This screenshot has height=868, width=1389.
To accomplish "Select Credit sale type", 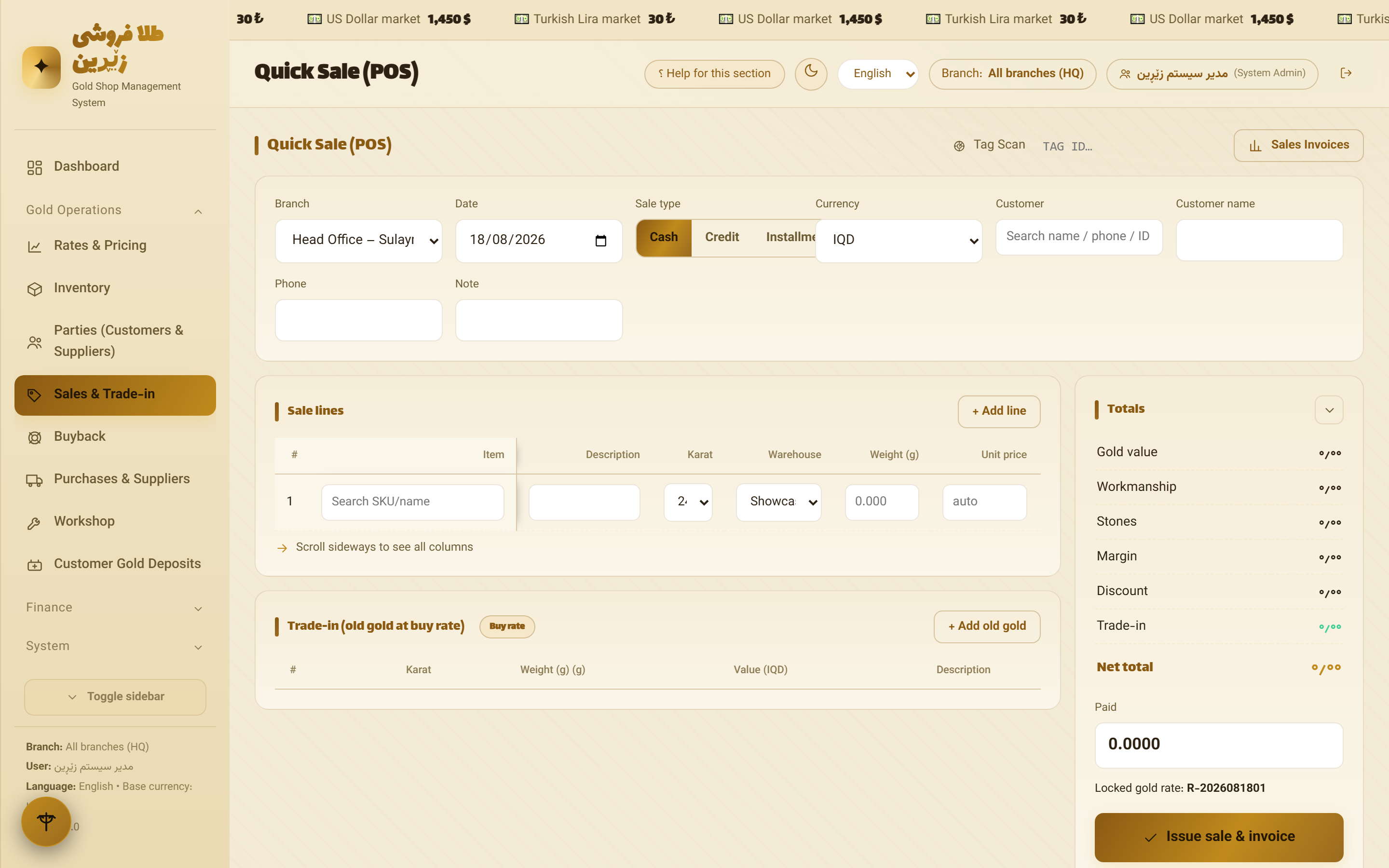I will point(722,238).
